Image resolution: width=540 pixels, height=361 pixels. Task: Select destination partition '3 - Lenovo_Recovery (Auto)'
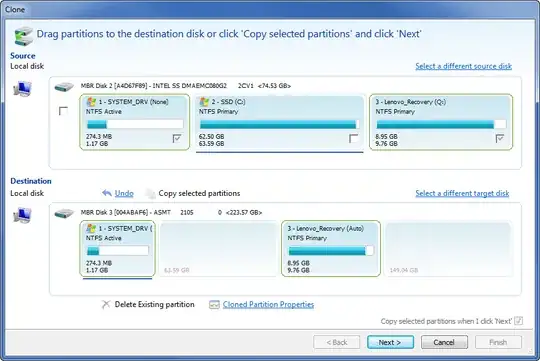click(331, 248)
